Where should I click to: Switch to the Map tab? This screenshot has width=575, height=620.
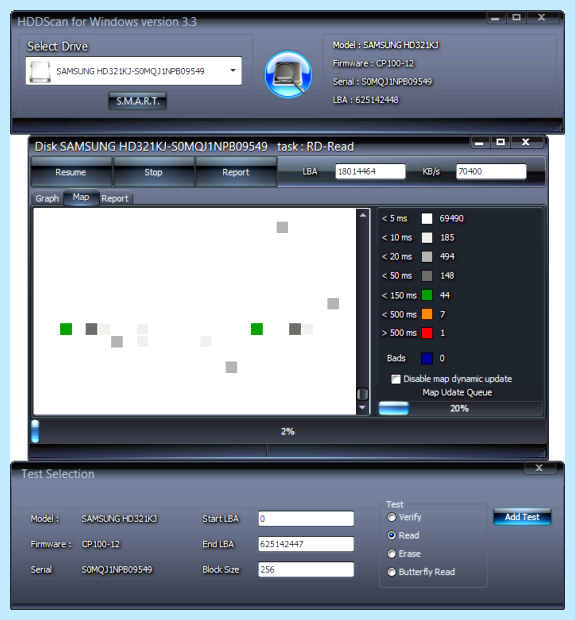(x=81, y=197)
